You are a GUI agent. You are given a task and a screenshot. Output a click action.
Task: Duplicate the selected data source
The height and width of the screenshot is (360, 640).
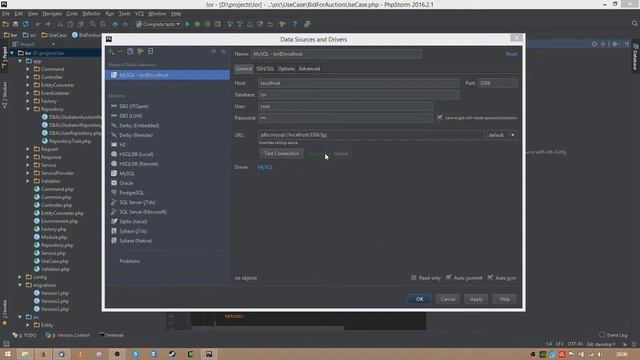pyautogui.click(x=130, y=51)
